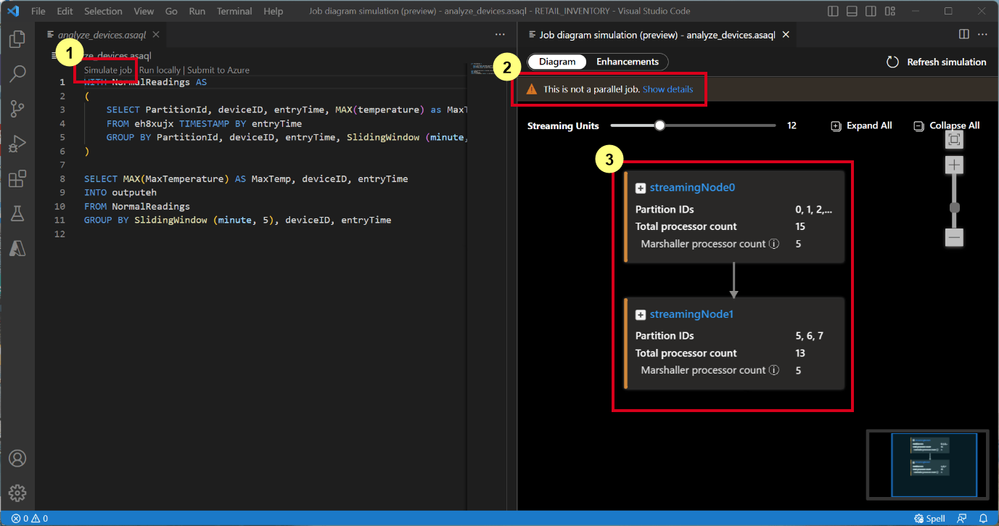Open the Extensions view
Viewport: 999px width, 526px height.
[17, 178]
